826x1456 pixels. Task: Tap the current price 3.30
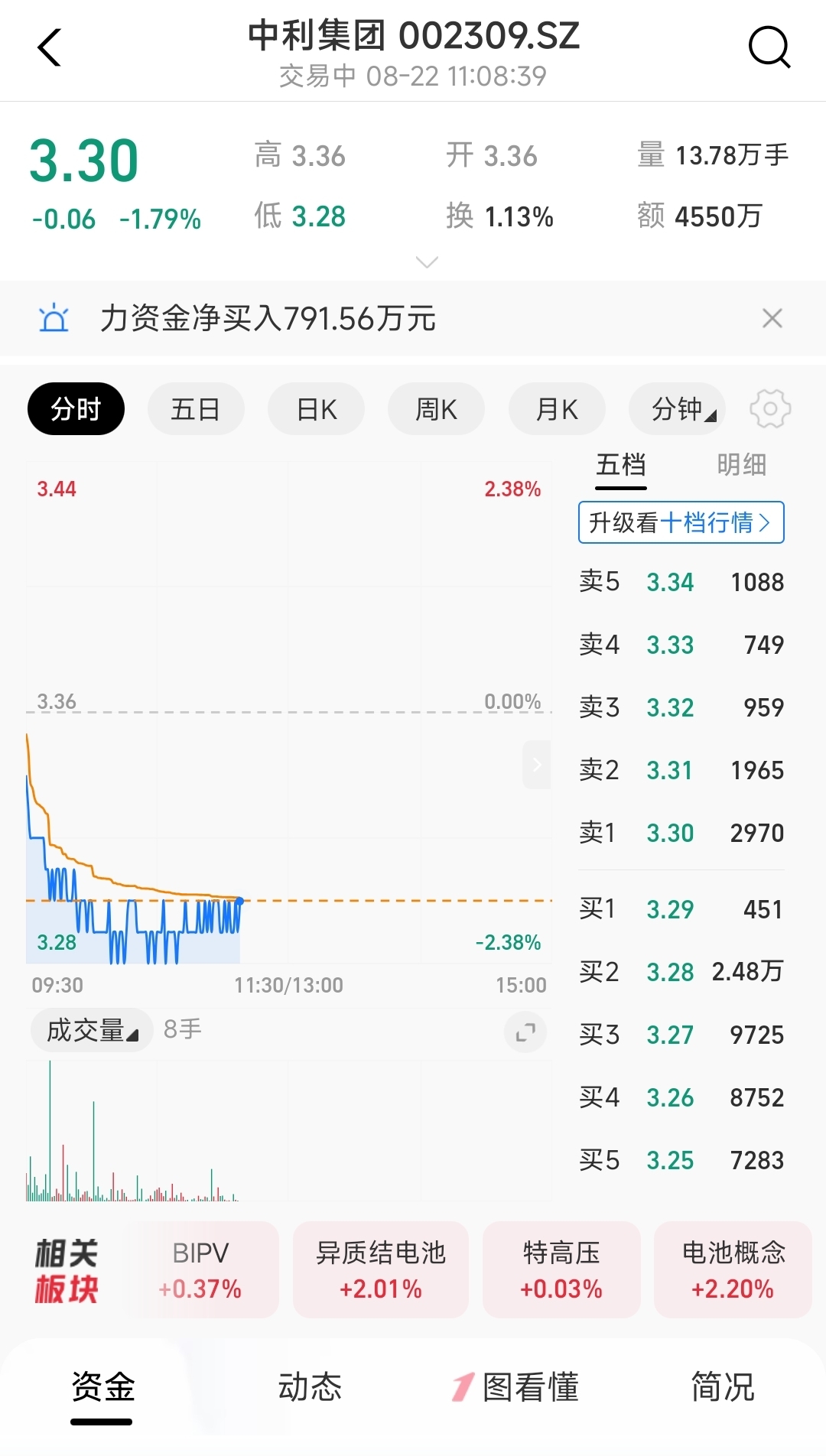click(x=84, y=161)
